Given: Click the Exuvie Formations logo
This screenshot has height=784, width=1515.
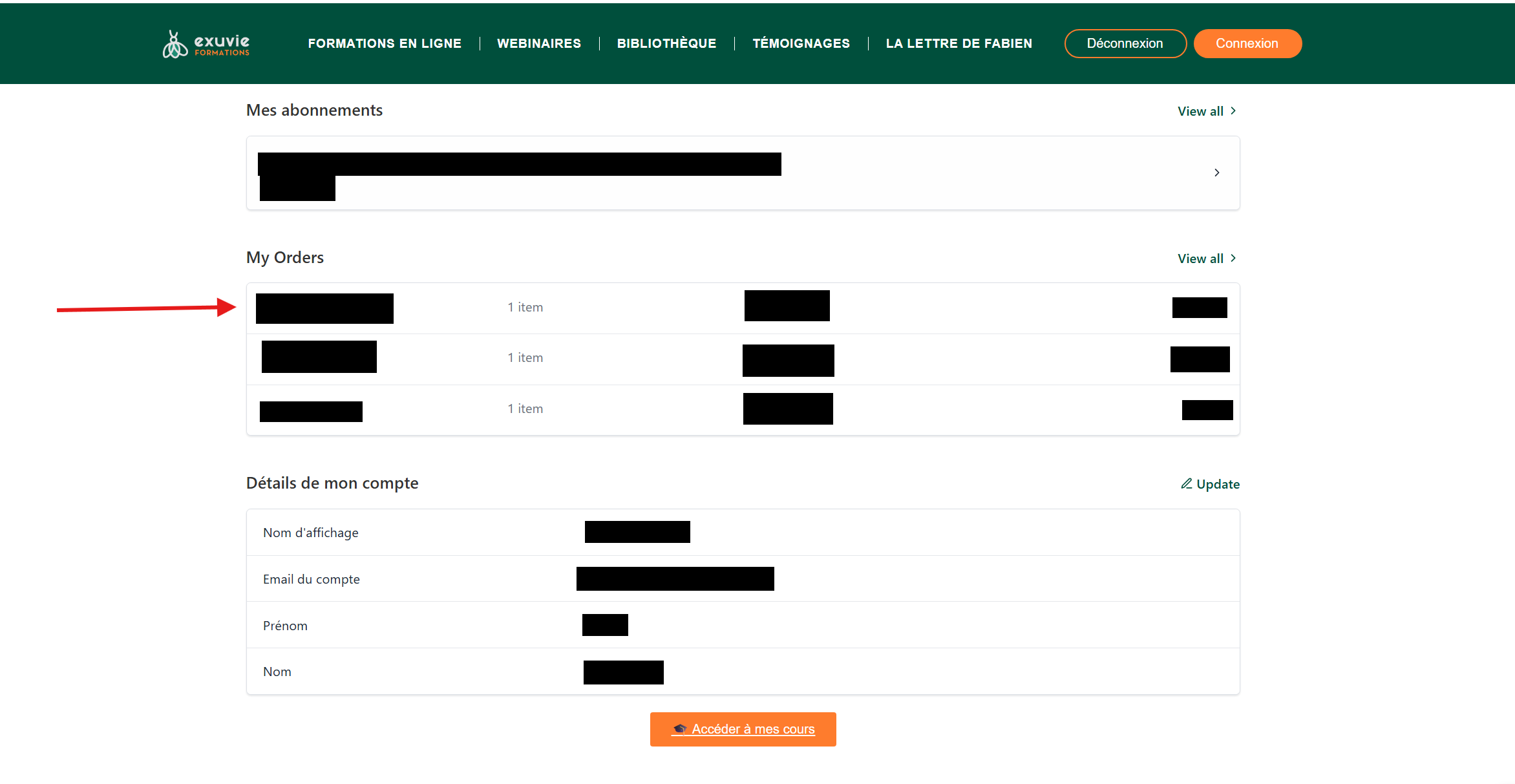Looking at the screenshot, I should [206, 44].
